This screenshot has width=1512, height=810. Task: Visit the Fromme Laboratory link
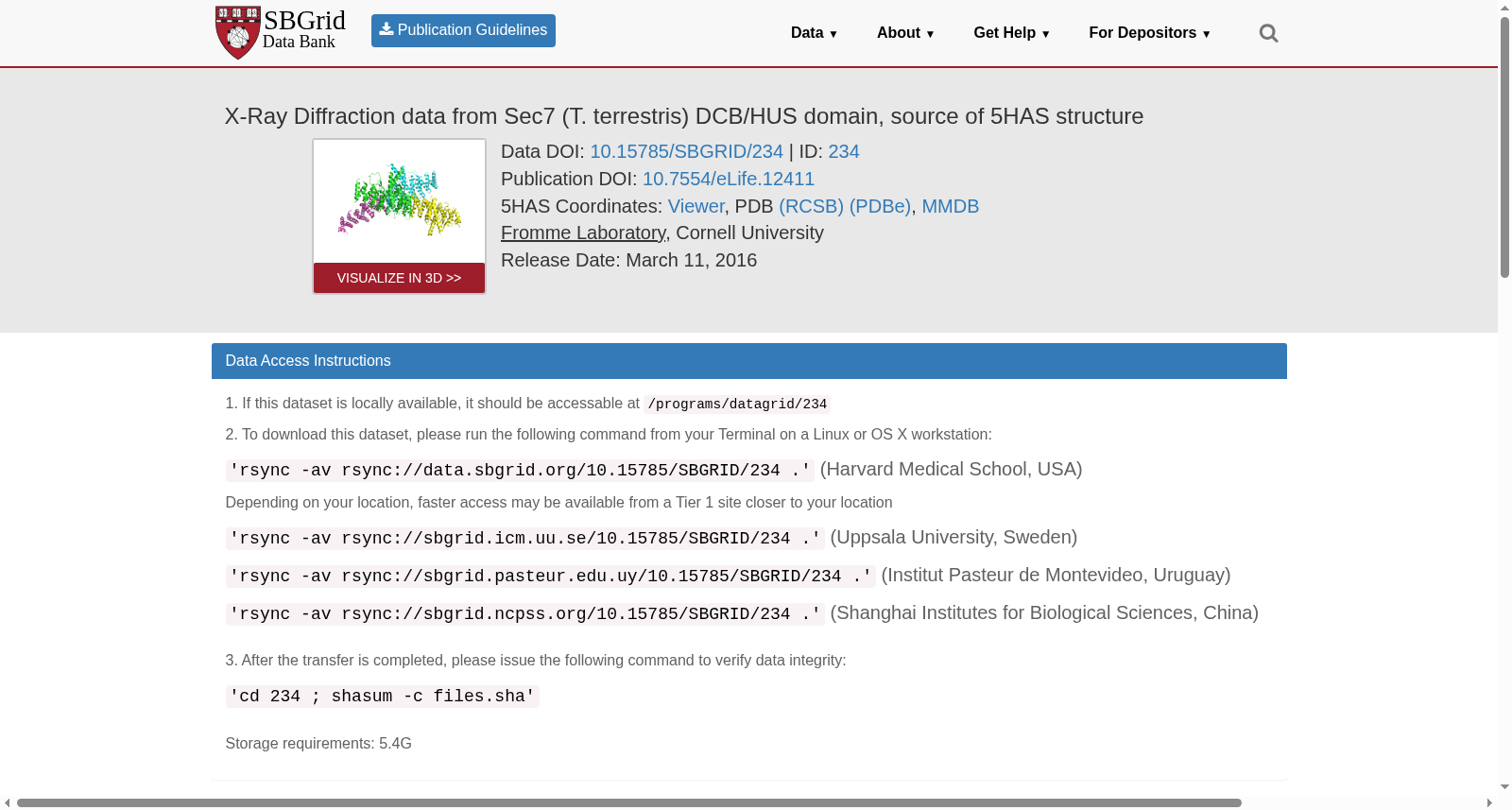583,233
